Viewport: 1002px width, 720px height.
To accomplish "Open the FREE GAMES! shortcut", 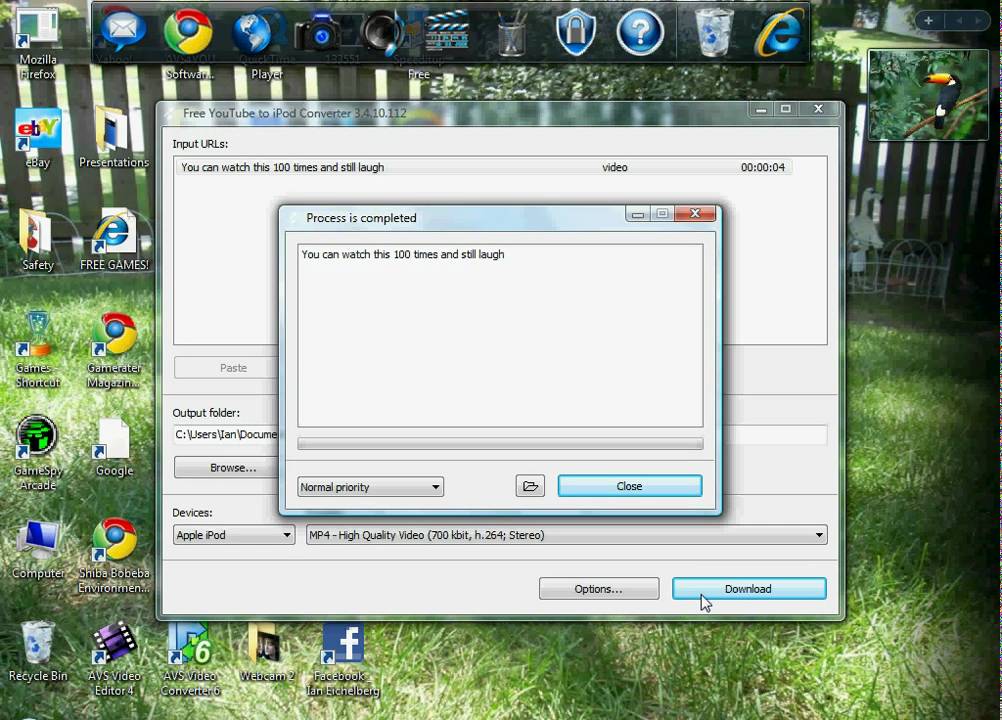I will click(x=114, y=241).
